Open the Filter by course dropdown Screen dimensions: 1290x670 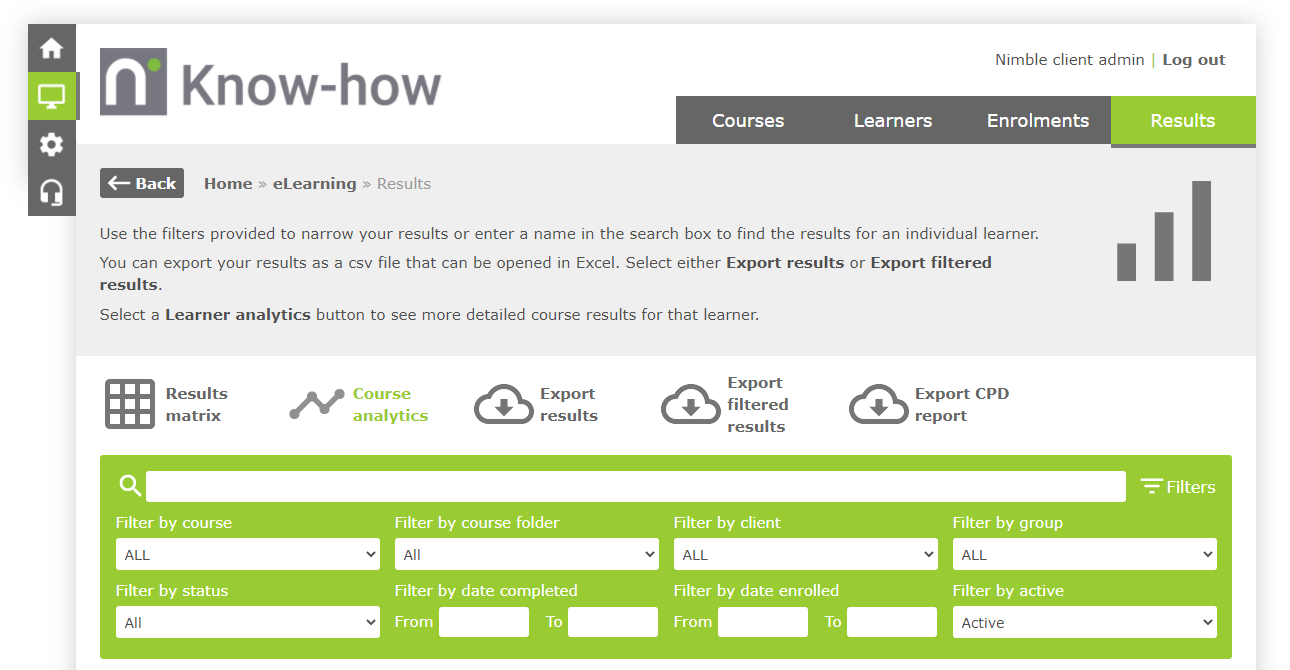248,554
